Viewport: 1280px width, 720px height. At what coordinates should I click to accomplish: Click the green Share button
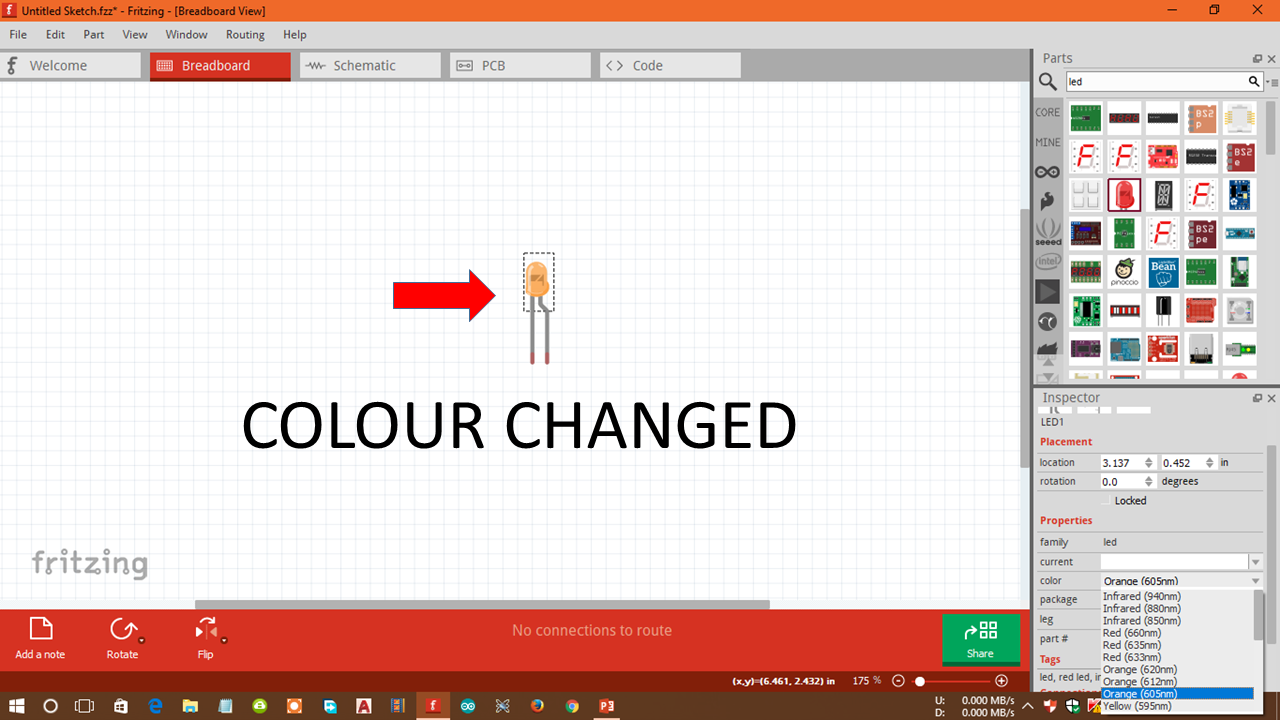pos(980,639)
